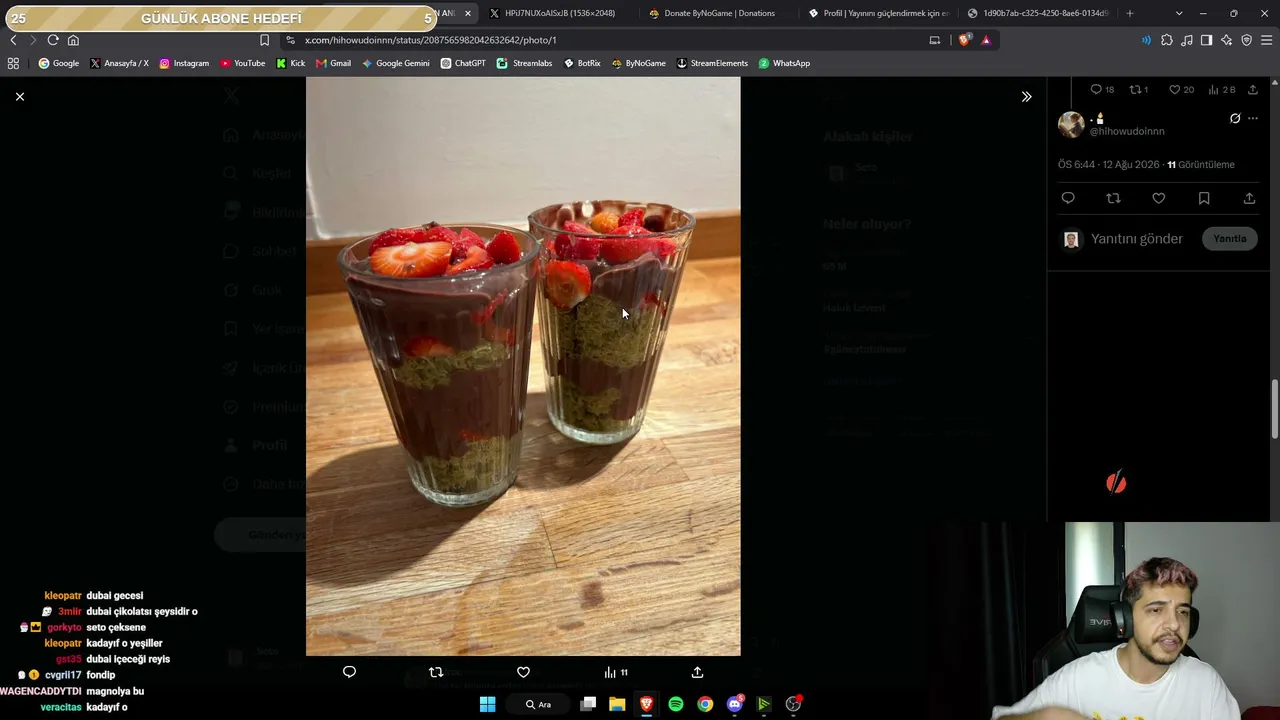Click the x.com URL in the address bar

coord(430,40)
